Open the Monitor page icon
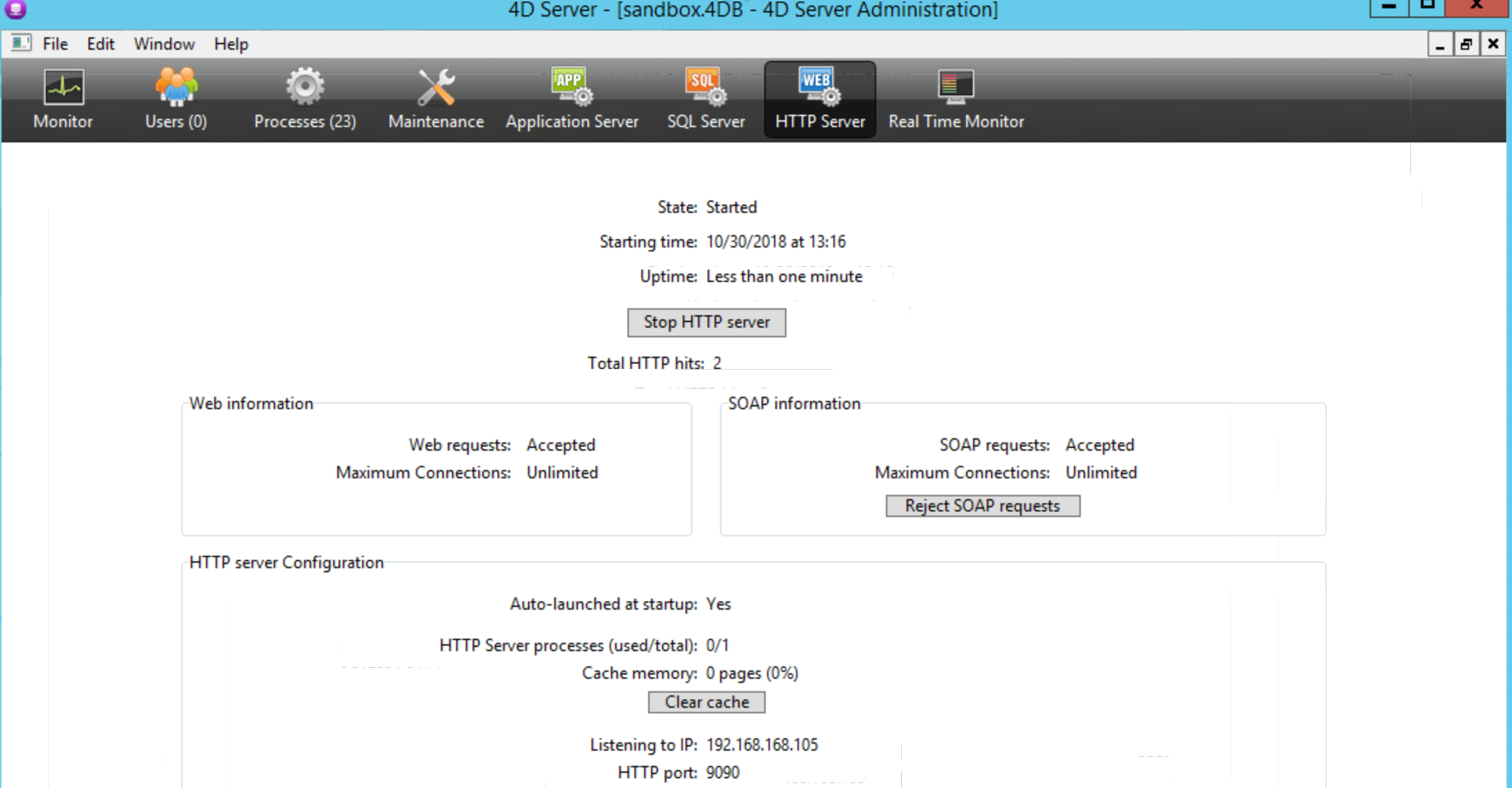 click(63, 88)
